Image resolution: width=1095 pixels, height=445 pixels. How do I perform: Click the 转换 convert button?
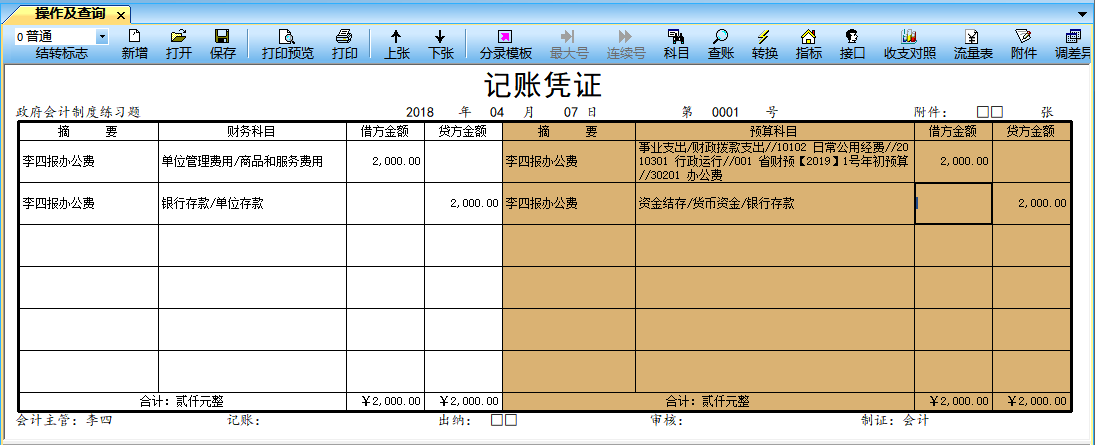tap(765, 44)
